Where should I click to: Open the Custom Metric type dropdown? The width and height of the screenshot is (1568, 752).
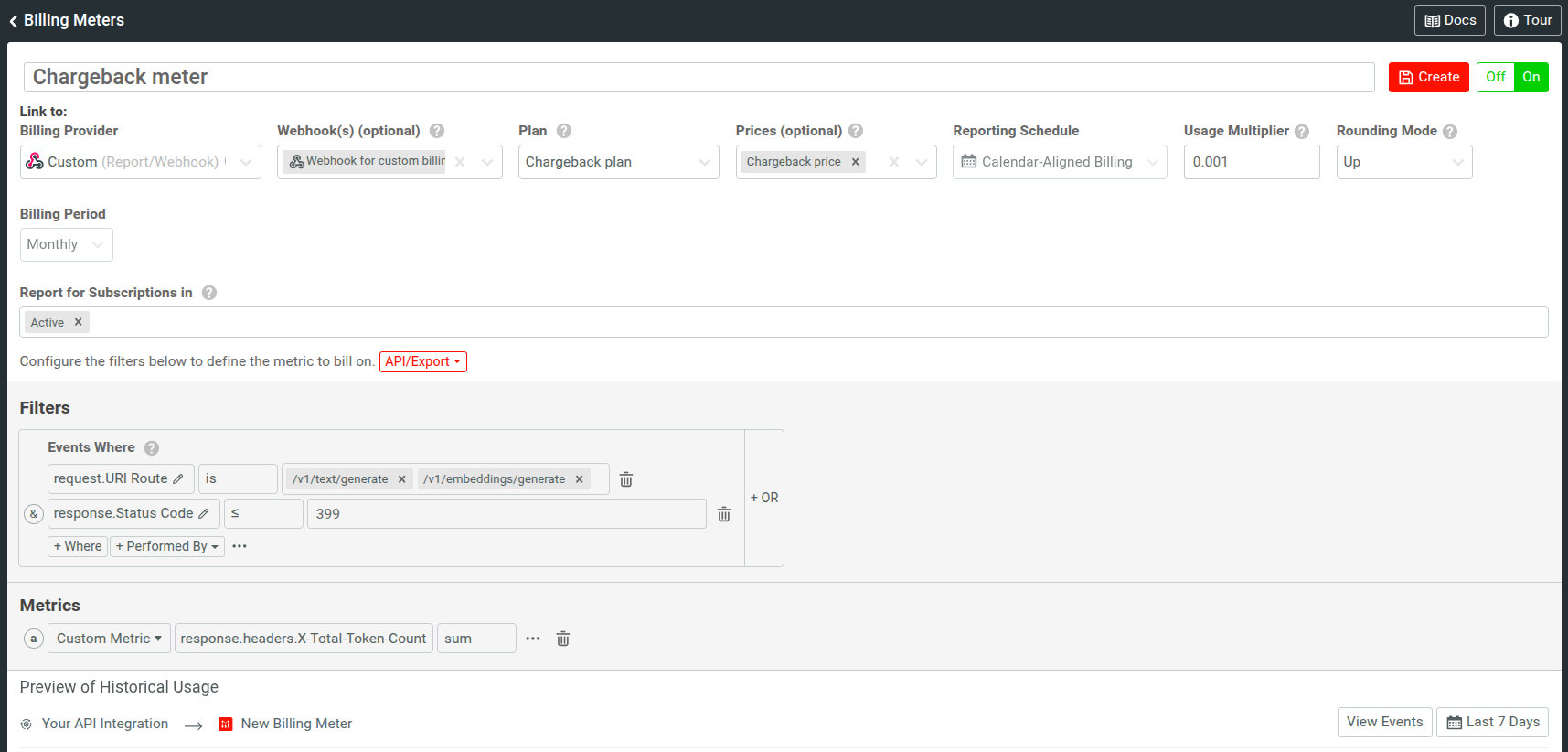coord(109,639)
